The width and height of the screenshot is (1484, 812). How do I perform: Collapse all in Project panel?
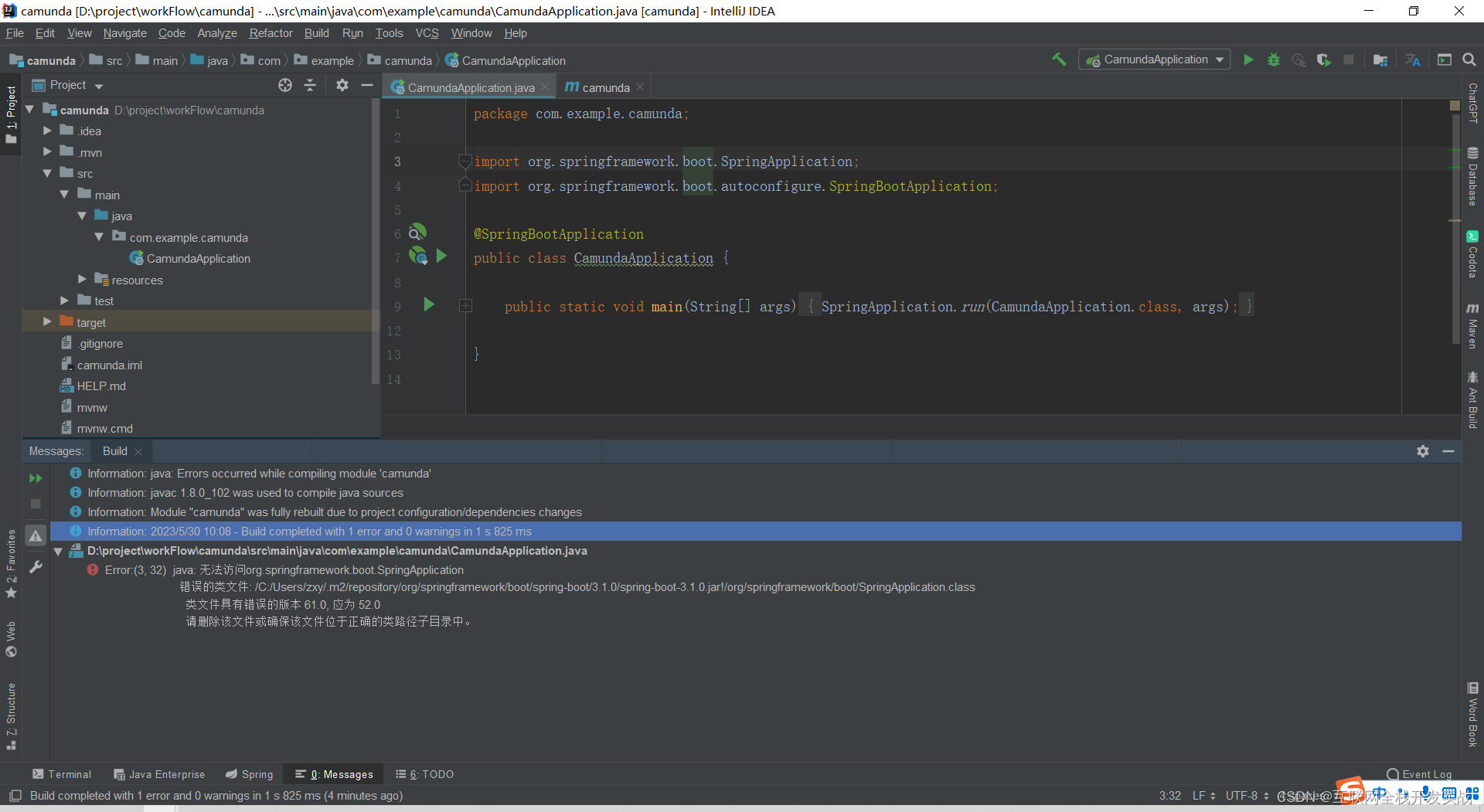pos(310,85)
